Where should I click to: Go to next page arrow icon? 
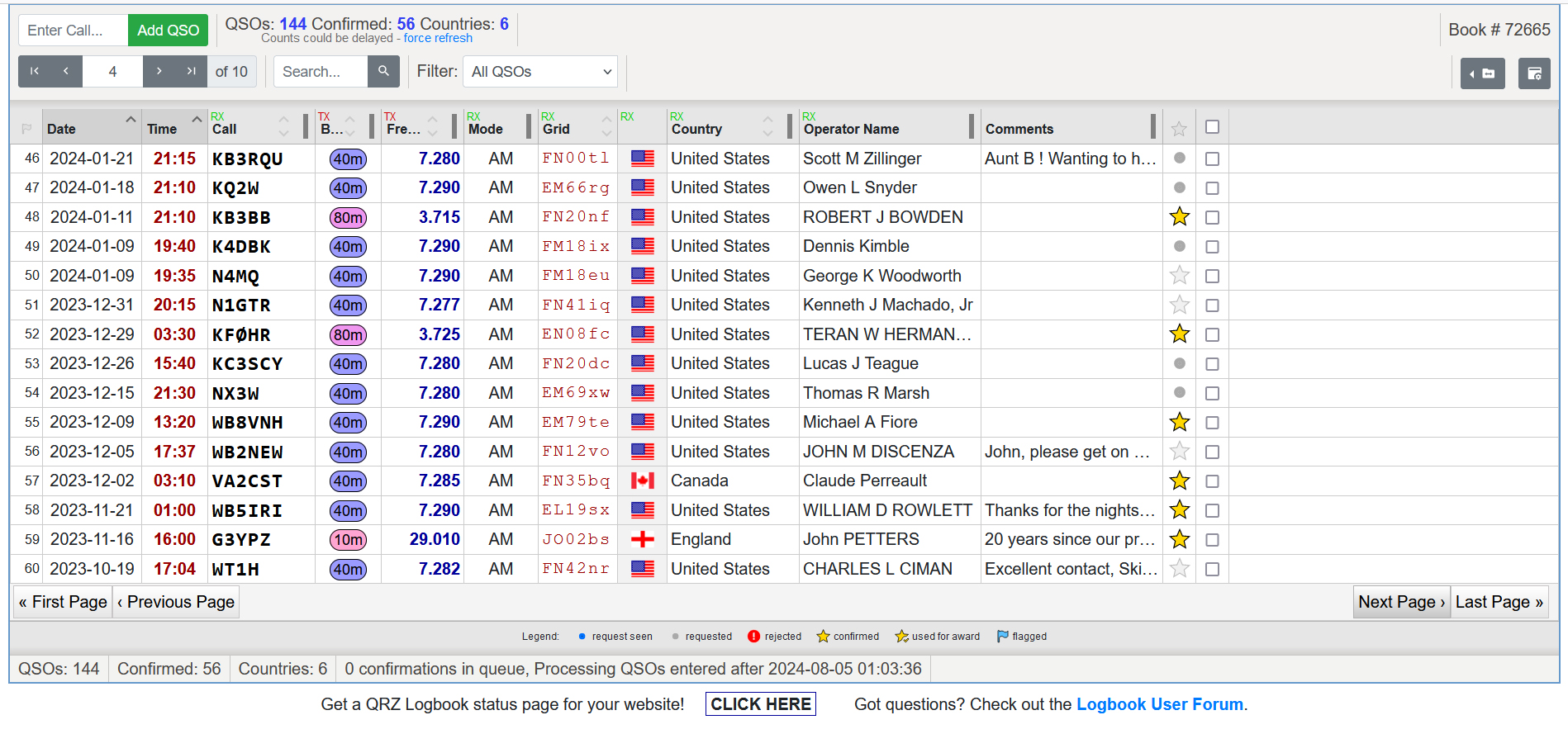point(159,72)
